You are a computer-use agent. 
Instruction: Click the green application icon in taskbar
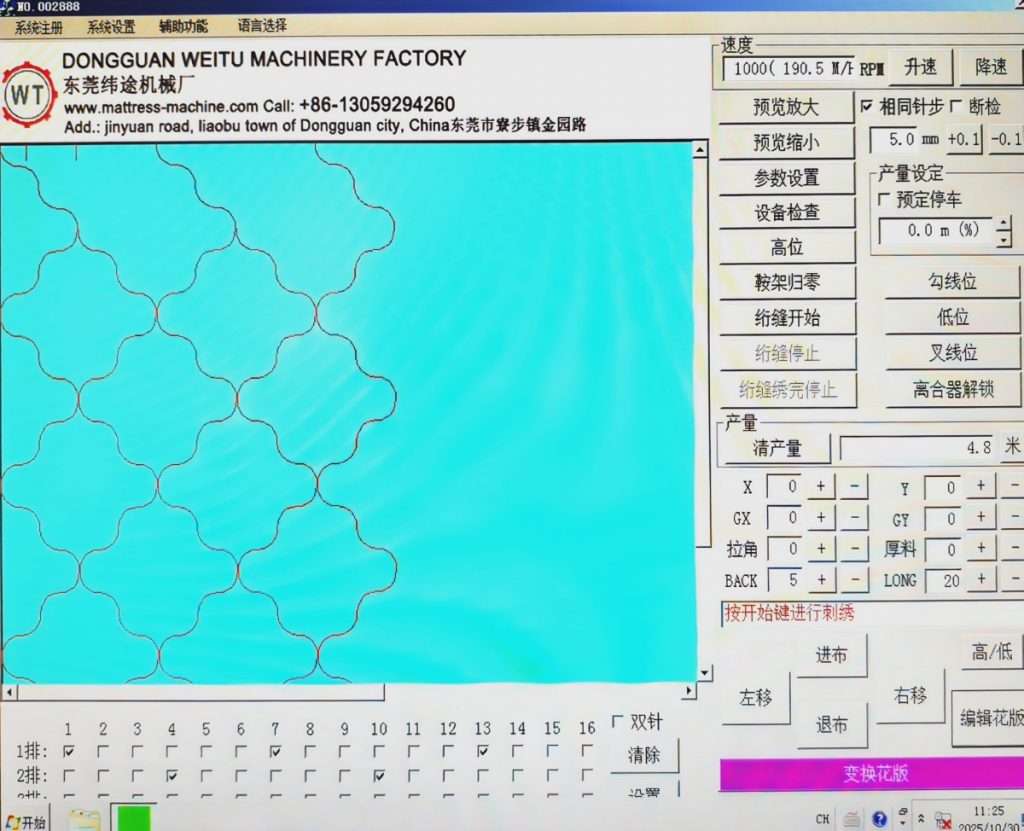(x=133, y=819)
